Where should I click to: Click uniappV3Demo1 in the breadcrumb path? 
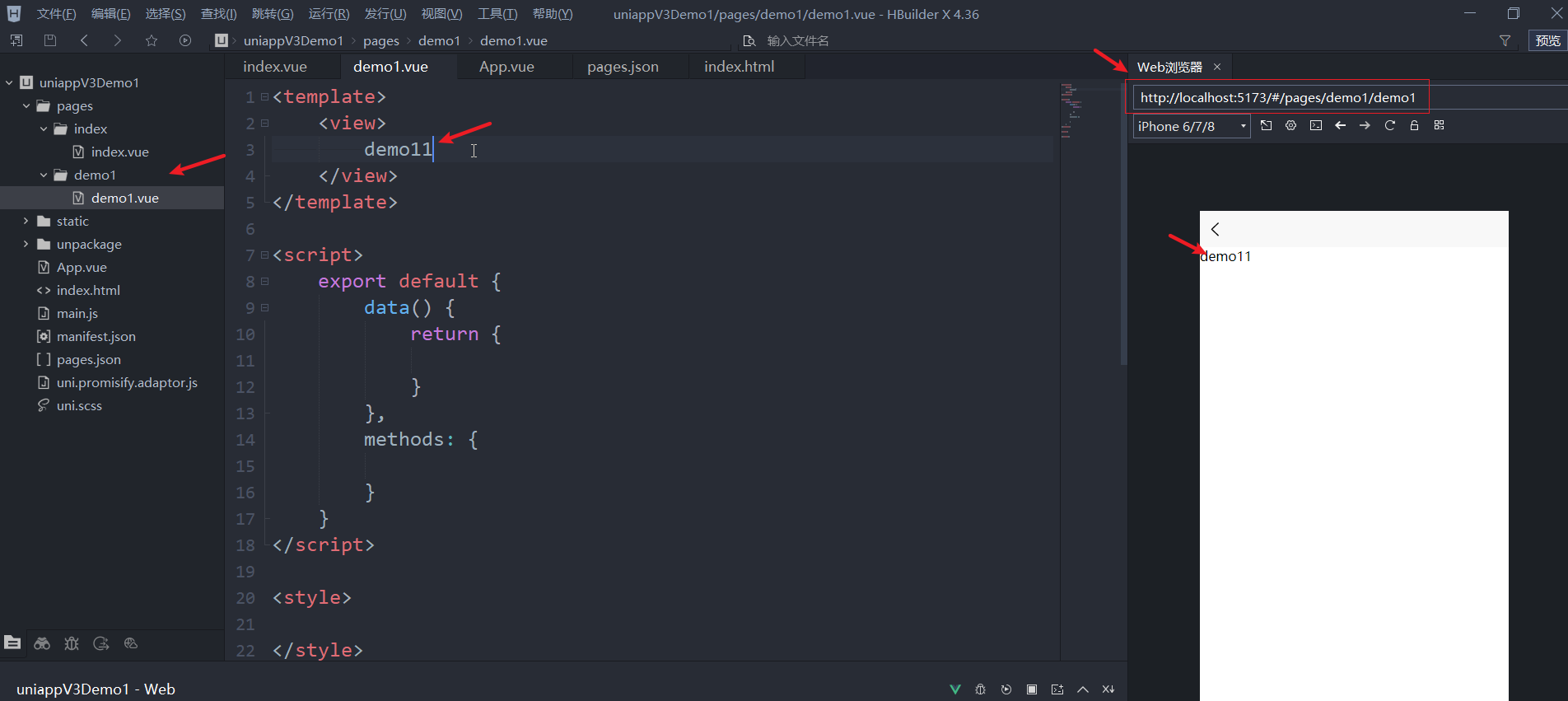point(293,40)
